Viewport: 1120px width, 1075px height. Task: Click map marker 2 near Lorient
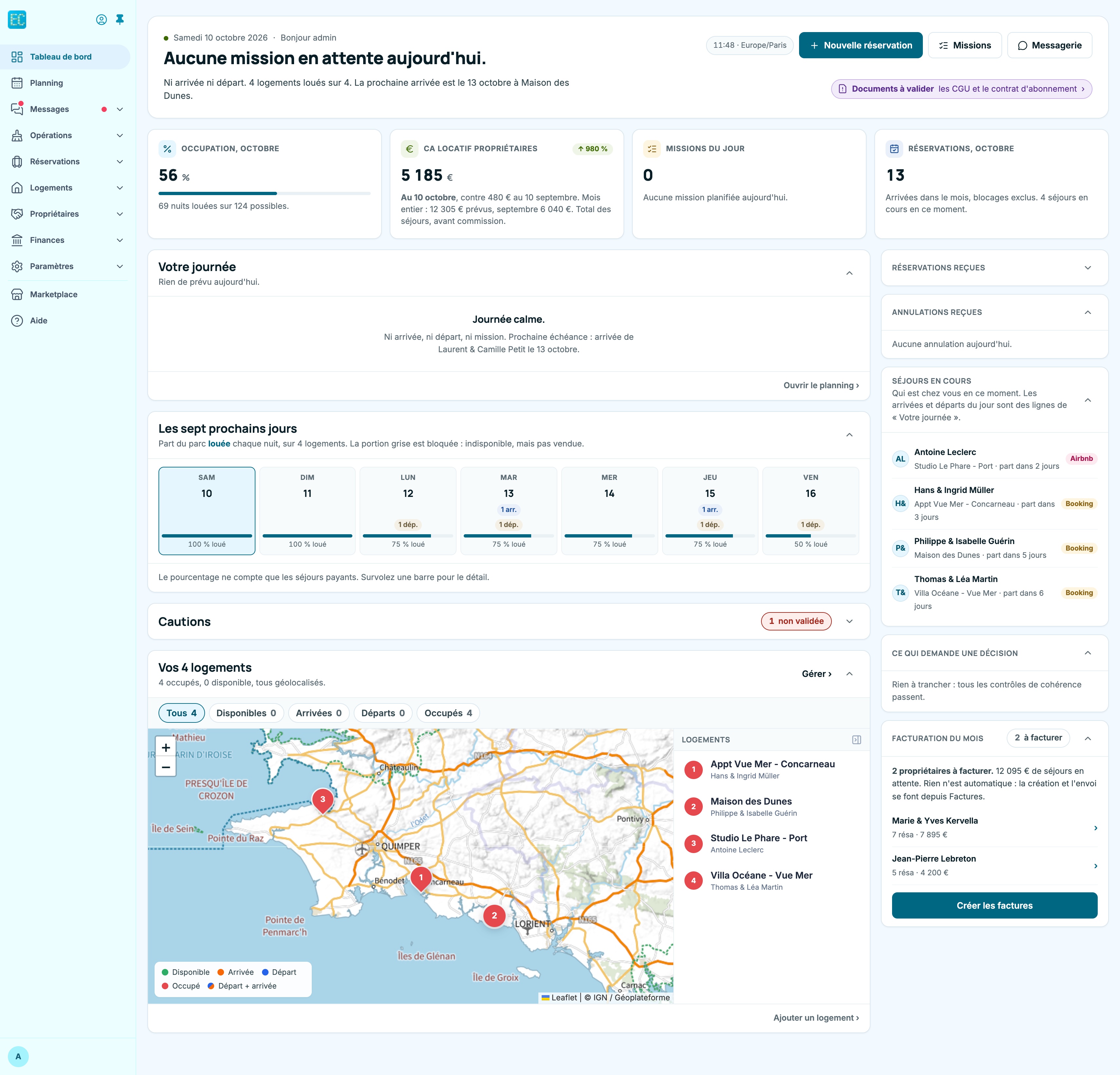click(x=494, y=915)
